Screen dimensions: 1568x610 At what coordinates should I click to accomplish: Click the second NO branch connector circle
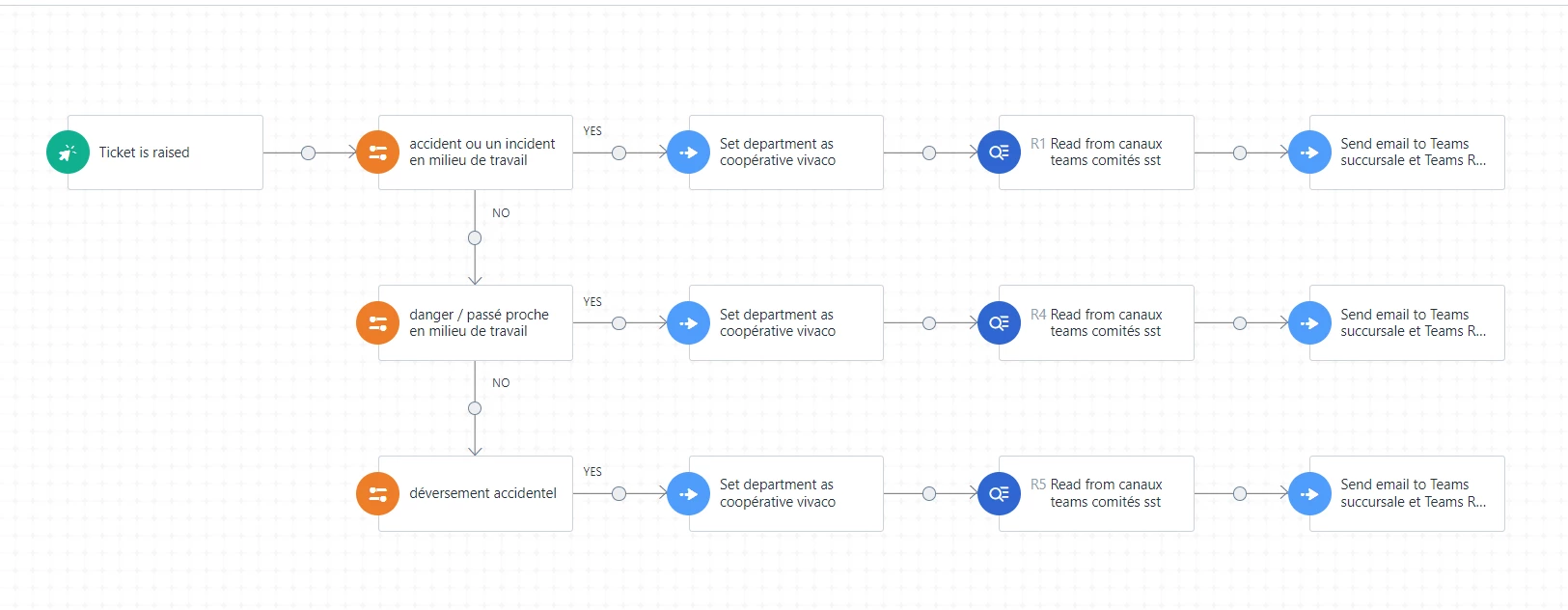475,408
